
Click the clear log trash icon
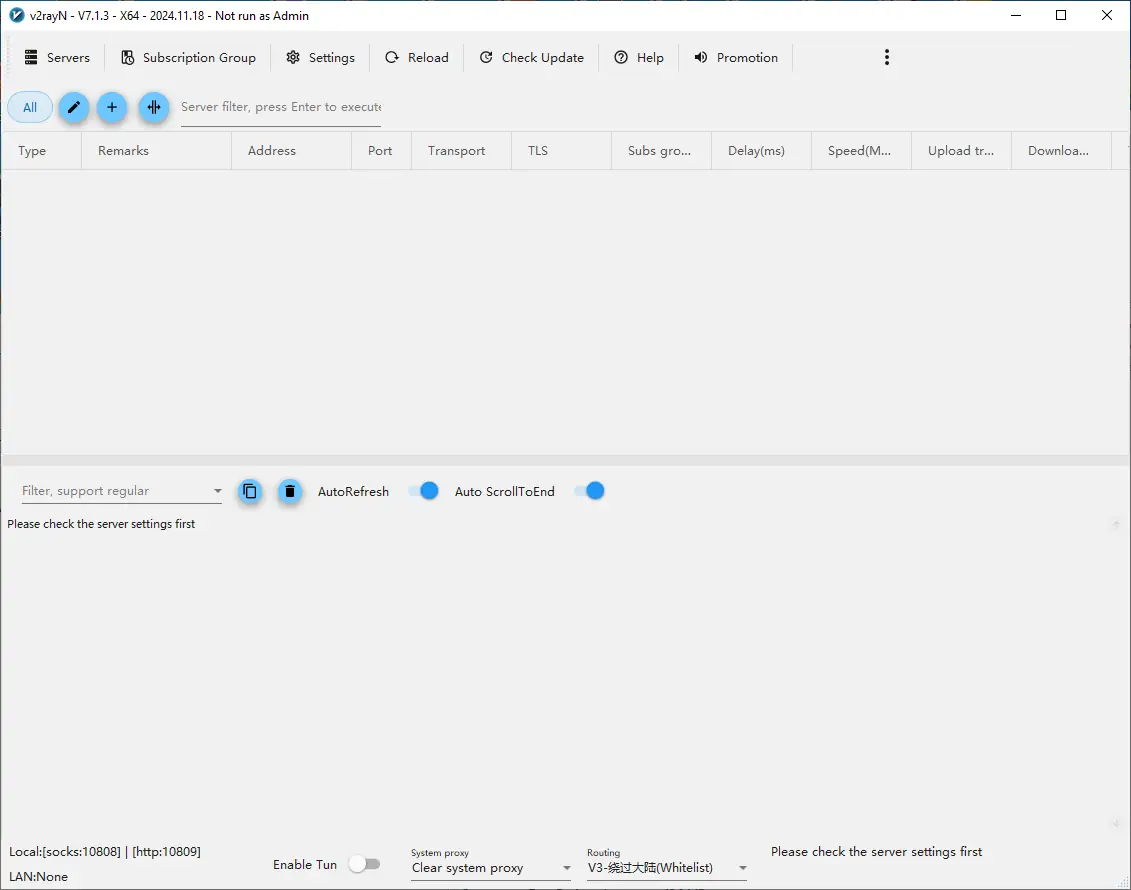(290, 492)
